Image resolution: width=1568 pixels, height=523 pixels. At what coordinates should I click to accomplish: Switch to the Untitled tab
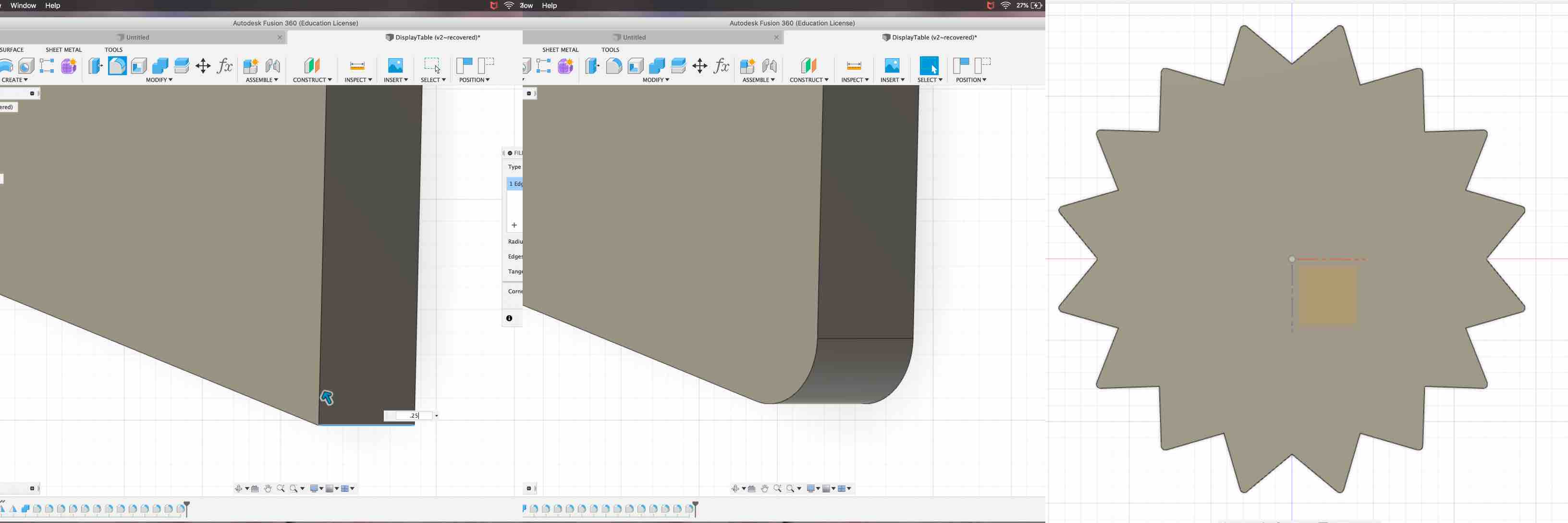138,37
